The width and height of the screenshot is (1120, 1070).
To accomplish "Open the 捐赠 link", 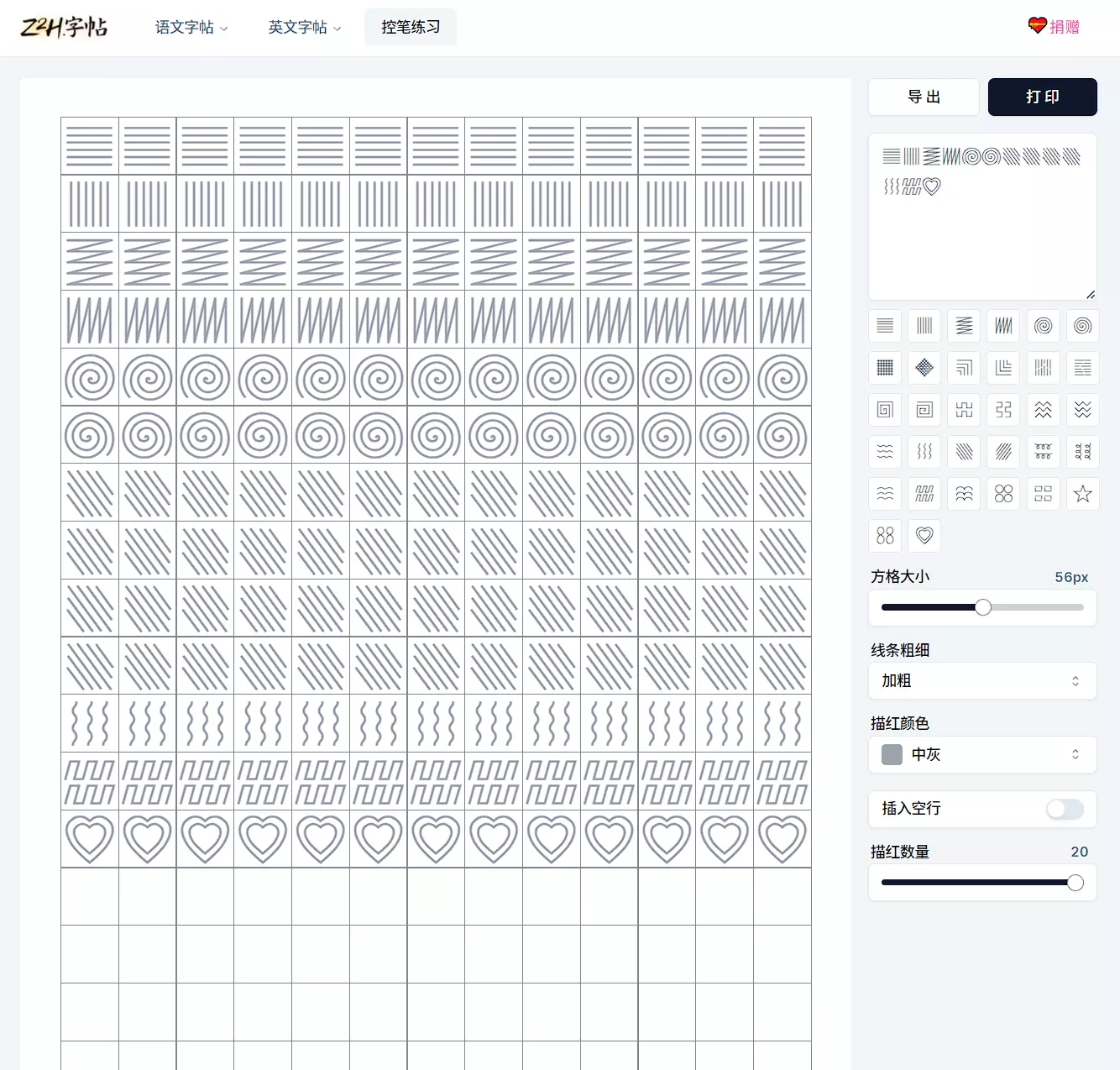I will tap(1055, 27).
